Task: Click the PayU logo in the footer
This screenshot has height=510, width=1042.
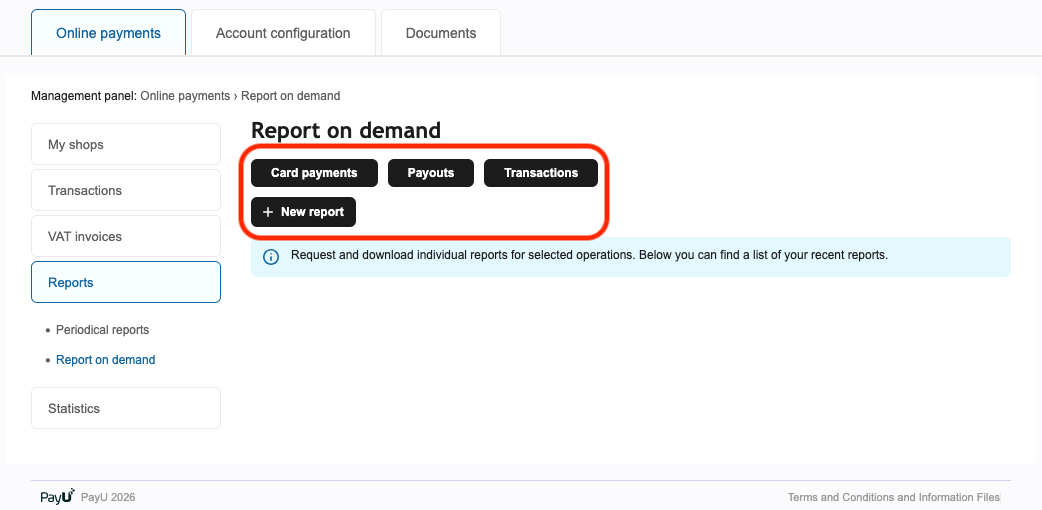Action: coord(57,496)
